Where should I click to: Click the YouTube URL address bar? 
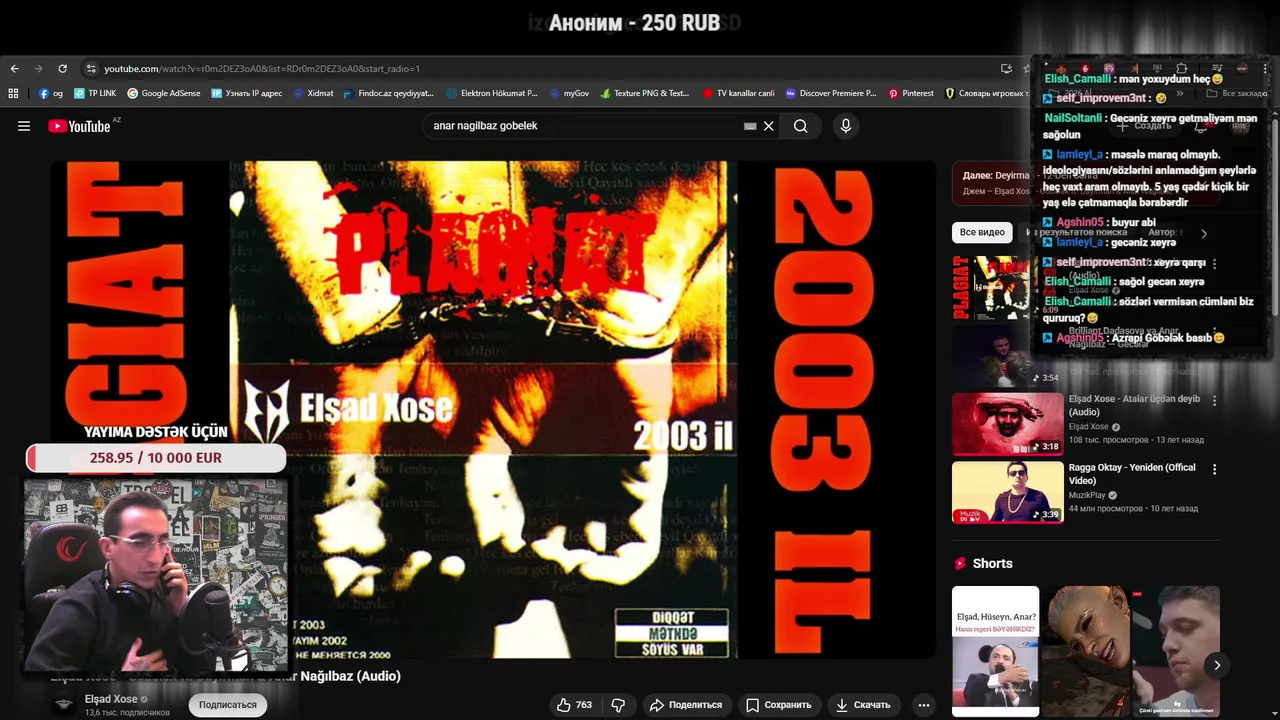click(x=540, y=69)
